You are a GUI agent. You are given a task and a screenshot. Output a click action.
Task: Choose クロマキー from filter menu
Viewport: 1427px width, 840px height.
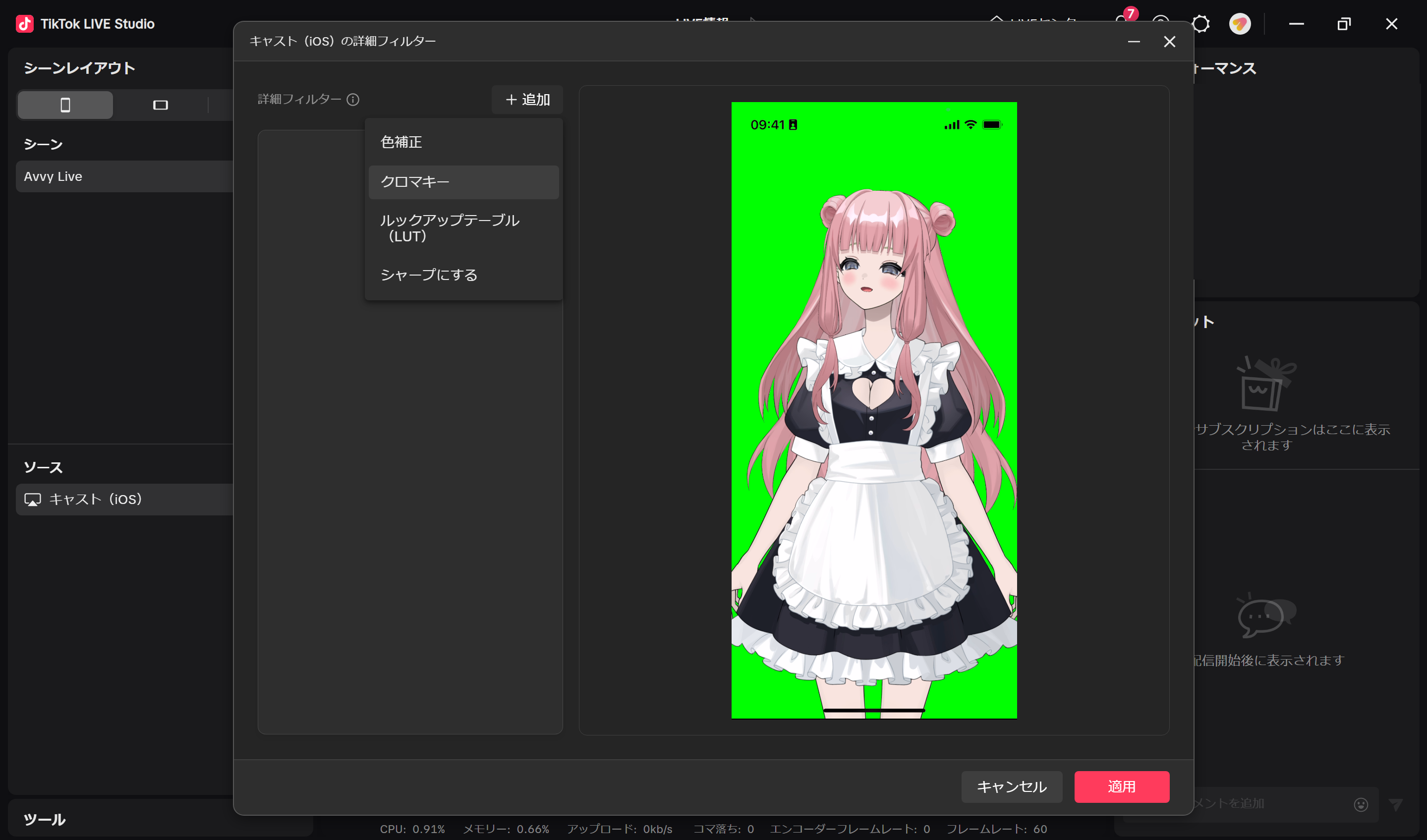[x=463, y=182]
